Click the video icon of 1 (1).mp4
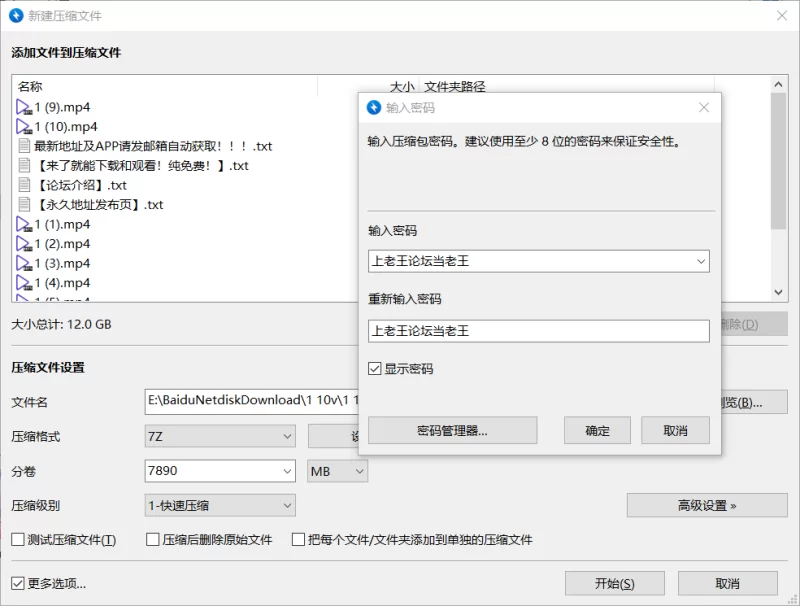 point(24,224)
